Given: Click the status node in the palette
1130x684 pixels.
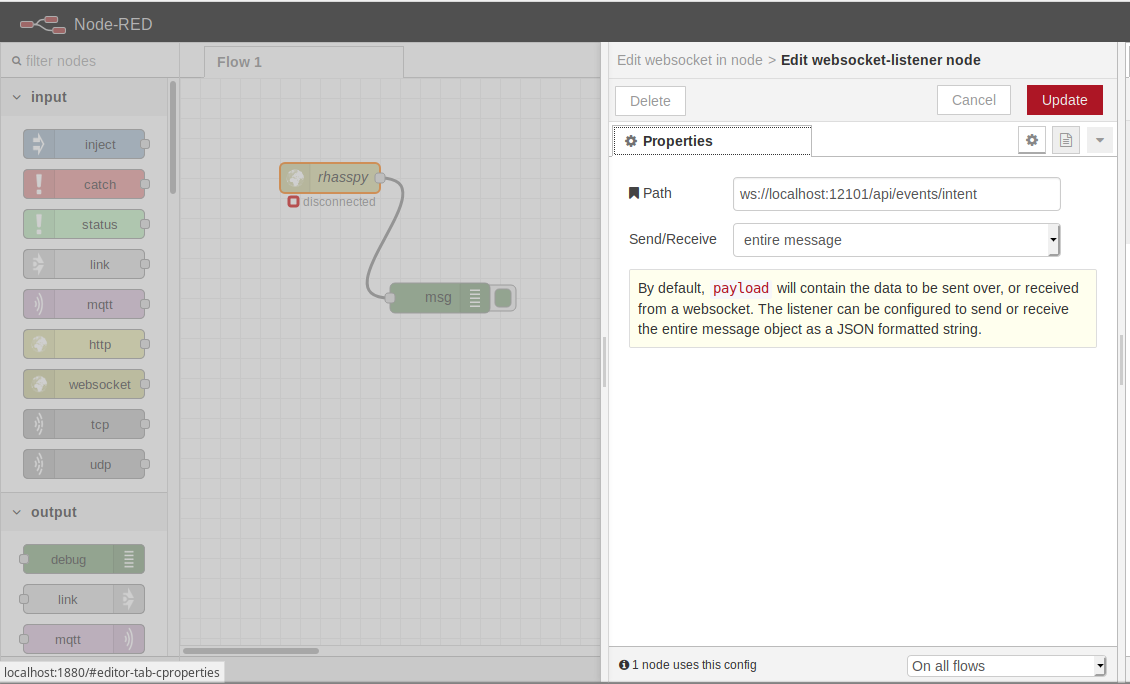Looking at the screenshot, I should tap(84, 224).
